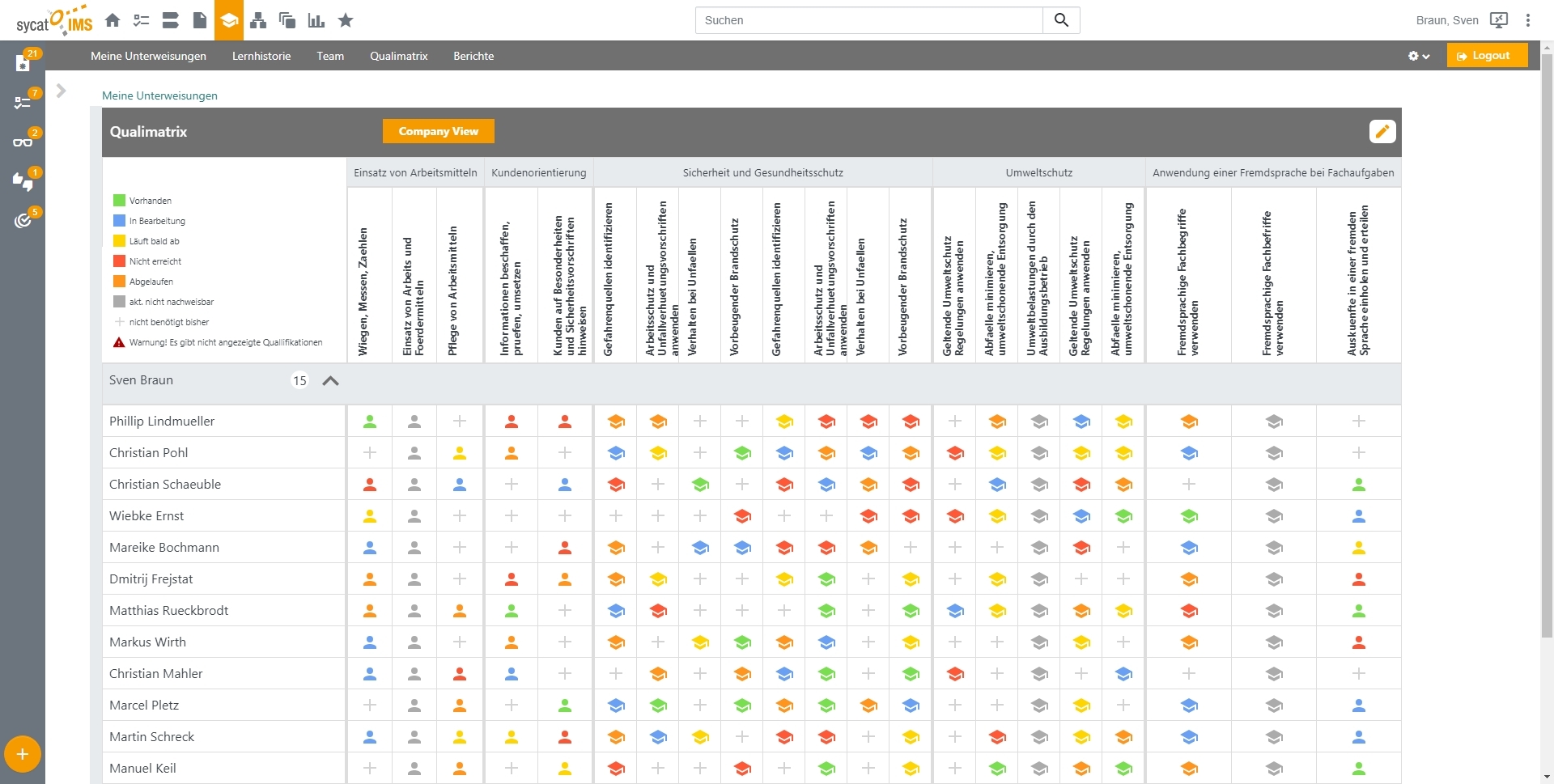Select the Martin Schreck row name

pyautogui.click(x=152, y=737)
